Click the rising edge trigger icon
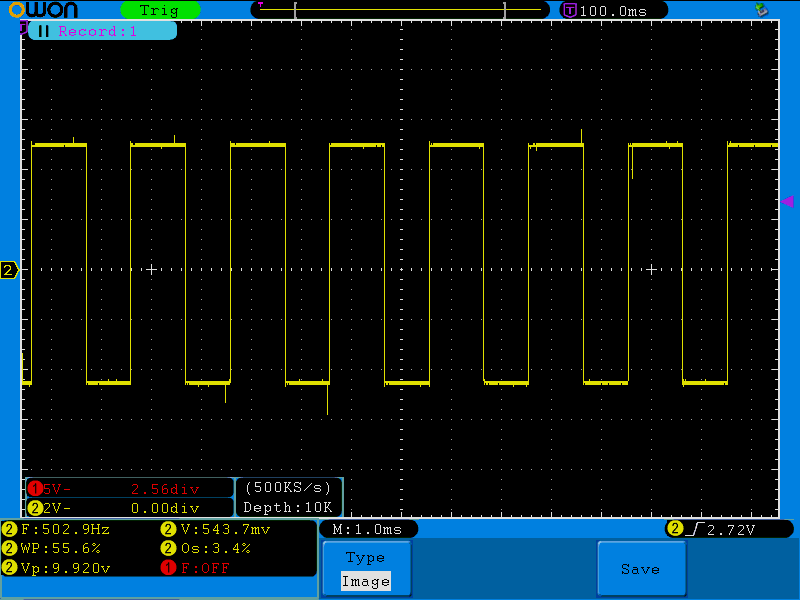This screenshot has height=600, width=800. 695,530
